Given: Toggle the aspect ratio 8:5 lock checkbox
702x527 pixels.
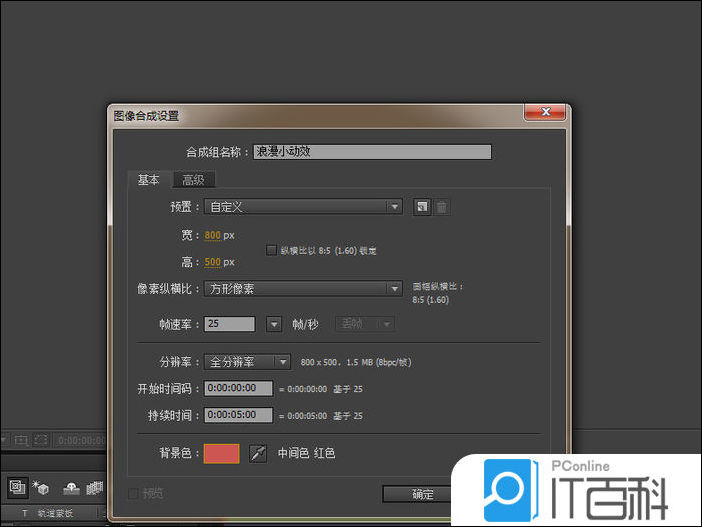Looking at the screenshot, I should [271, 250].
